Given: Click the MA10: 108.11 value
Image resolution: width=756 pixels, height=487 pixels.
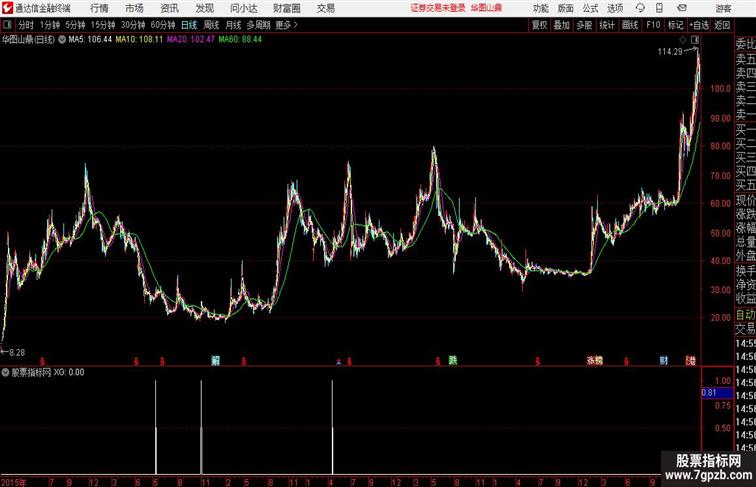Looking at the screenshot, I should [x=139, y=40].
